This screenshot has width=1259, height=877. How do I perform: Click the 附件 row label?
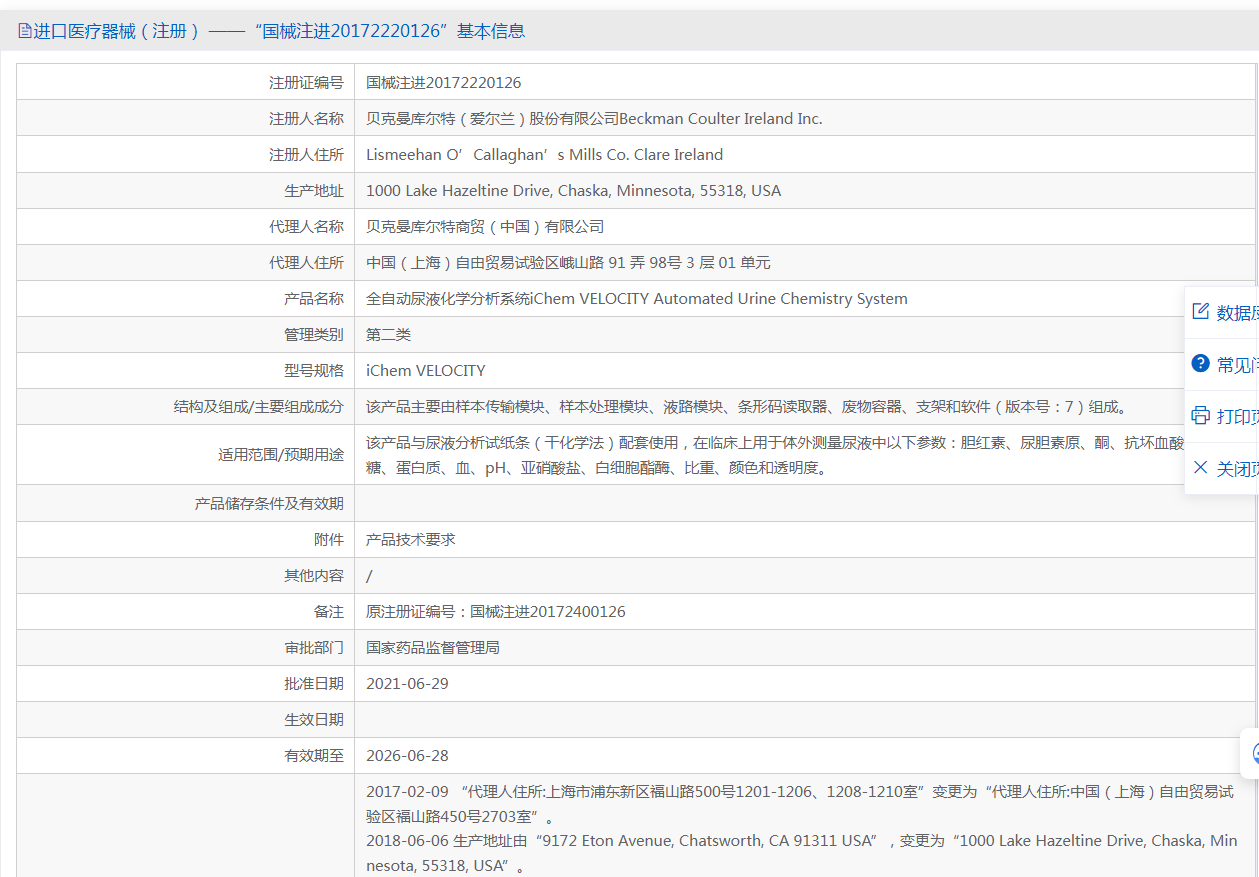coord(329,540)
